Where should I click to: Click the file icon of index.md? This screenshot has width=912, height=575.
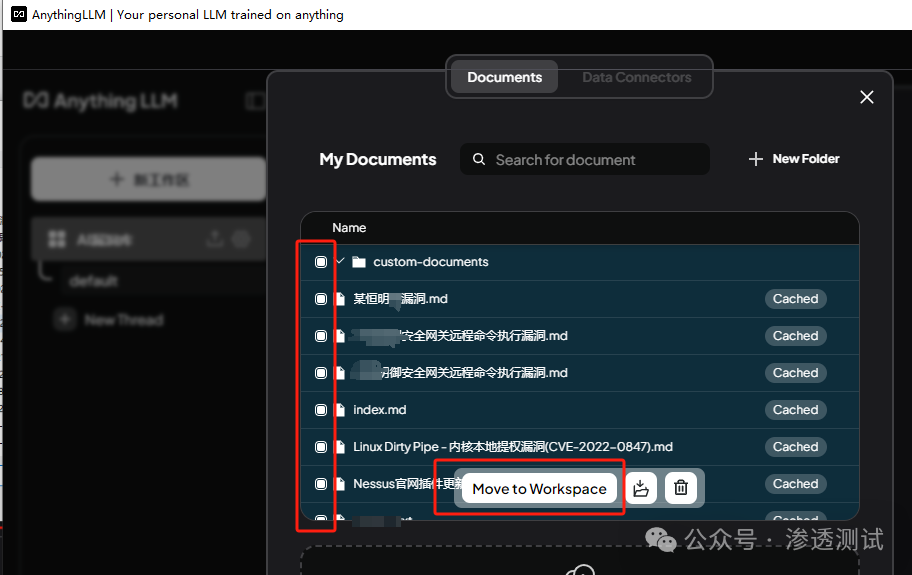pyautogui.click(x=340, y=410)
